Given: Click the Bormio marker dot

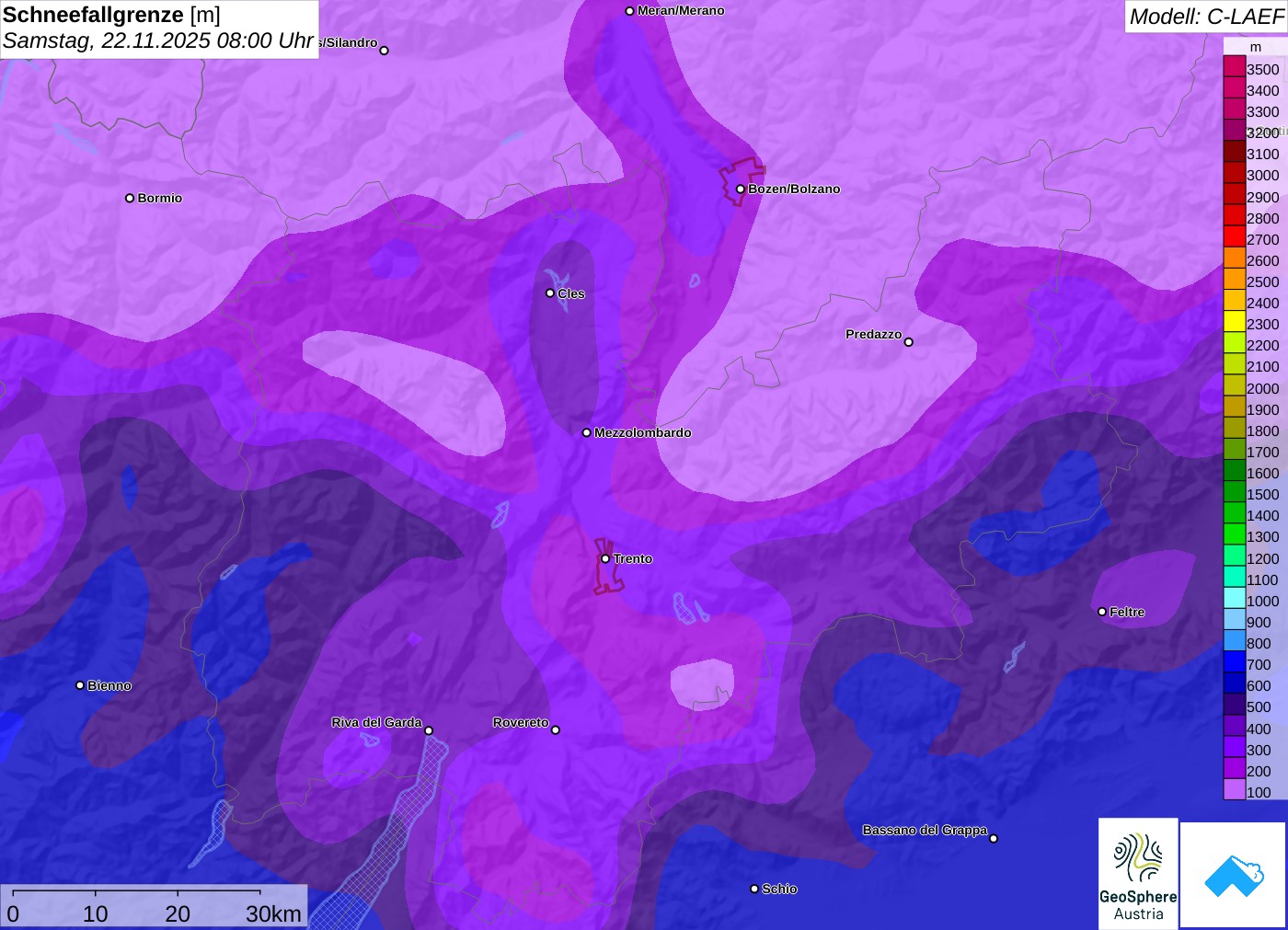Looking at the screenshot, I should [x=130, y=198].
